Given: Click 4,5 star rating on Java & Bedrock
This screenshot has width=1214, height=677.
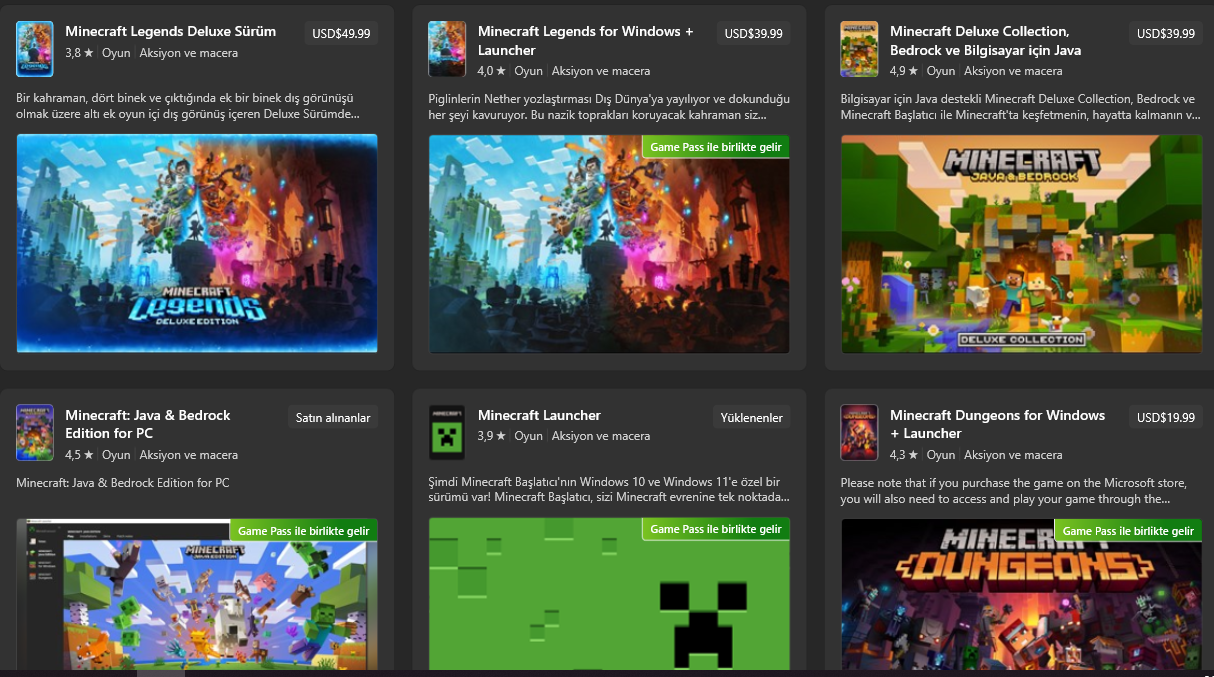Looking at the screenshot, I should pos(79,455).
